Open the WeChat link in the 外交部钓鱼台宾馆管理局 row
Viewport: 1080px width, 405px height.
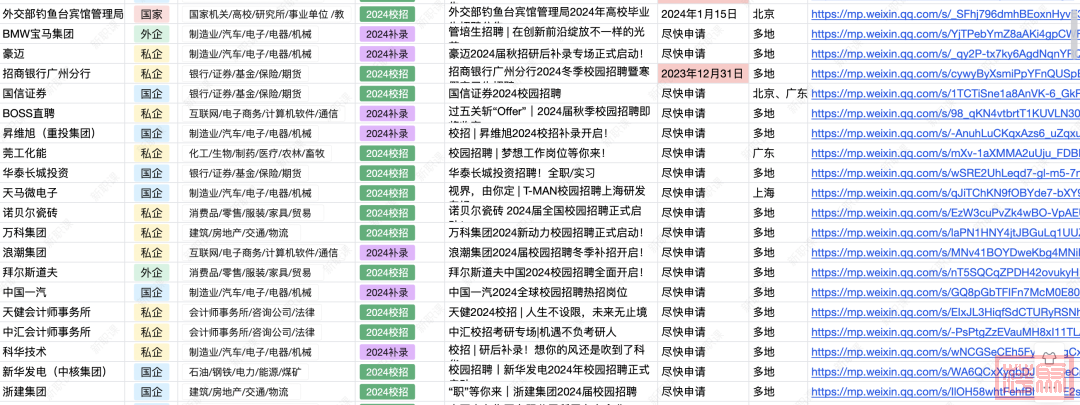coord(945,13)
